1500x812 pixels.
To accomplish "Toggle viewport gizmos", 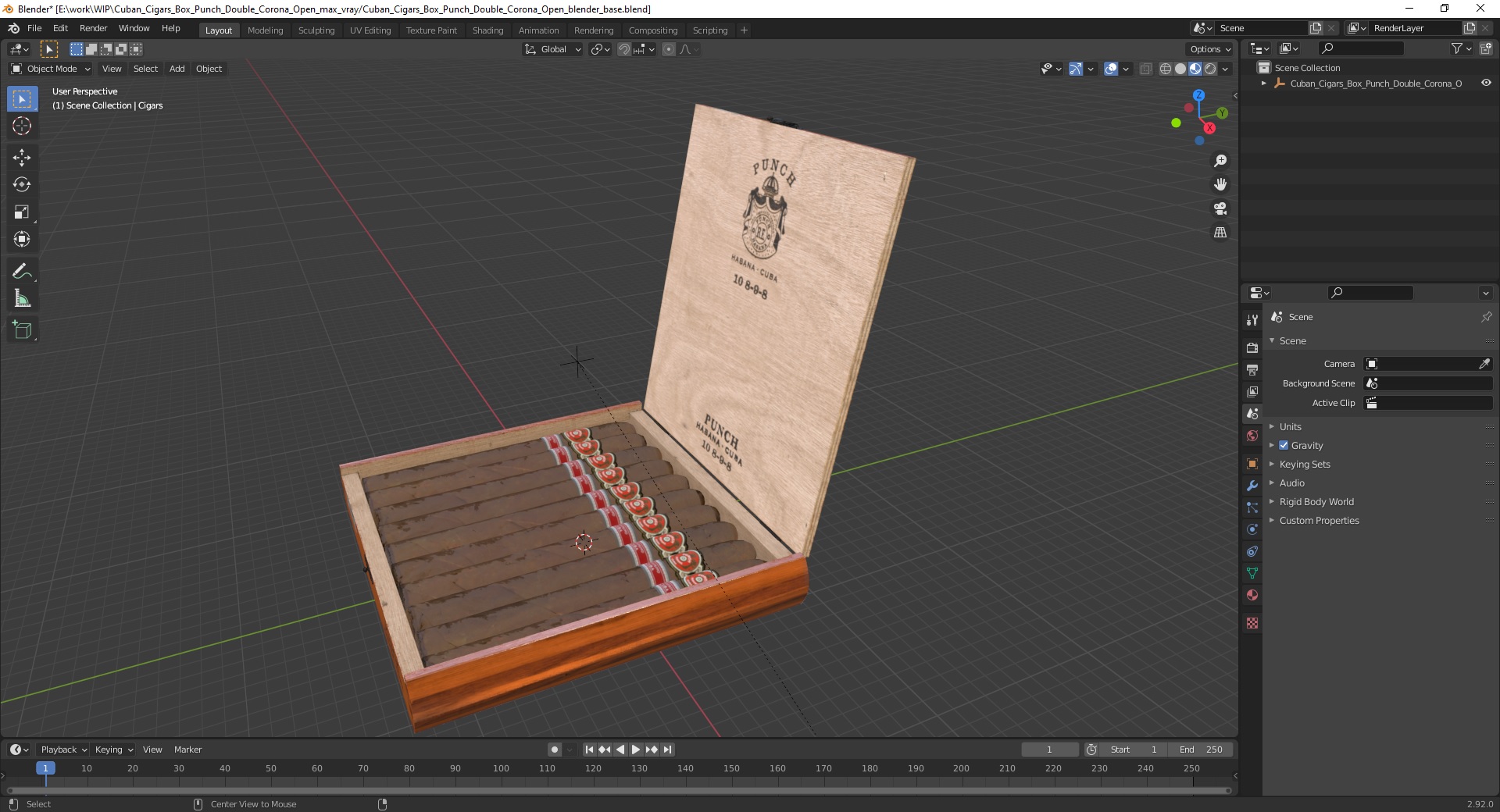I will coord(1076,69).
